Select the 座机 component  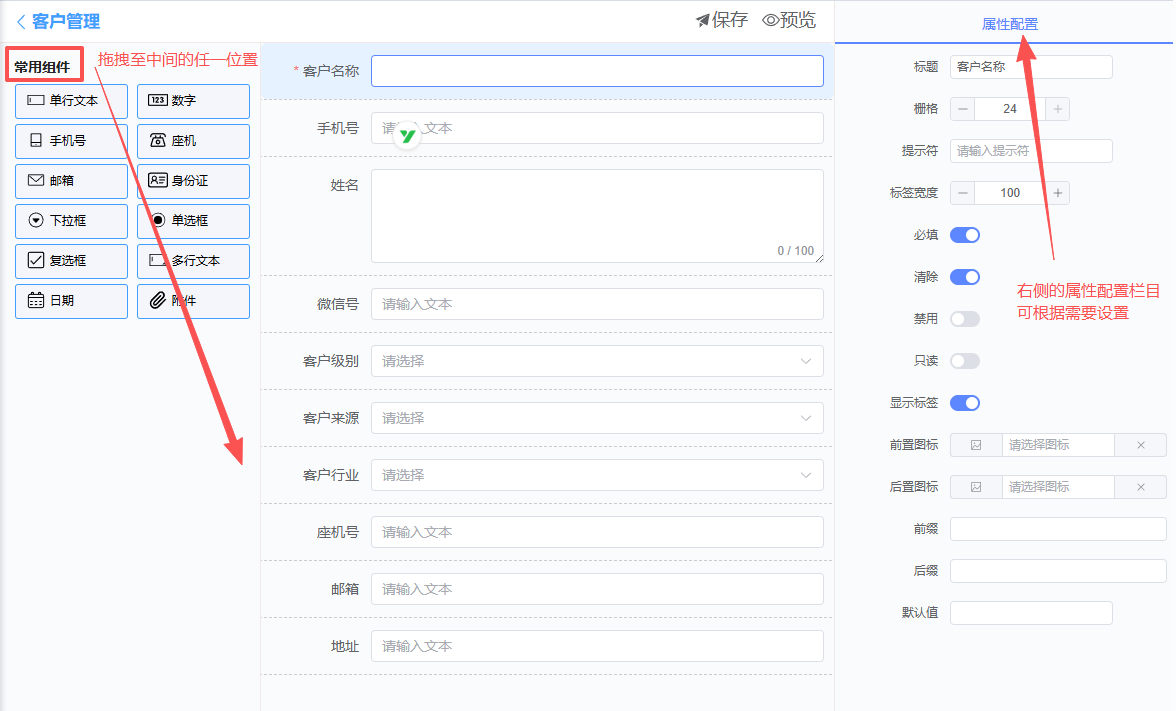tap(194, 140)
